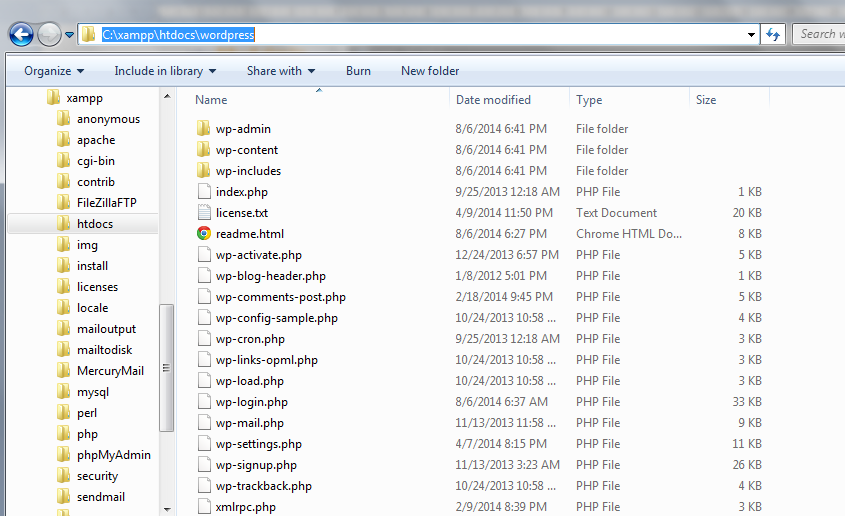Open the Share with menu
The height and width of the screenshot is (516, 845).
click(x=281, y=71)
